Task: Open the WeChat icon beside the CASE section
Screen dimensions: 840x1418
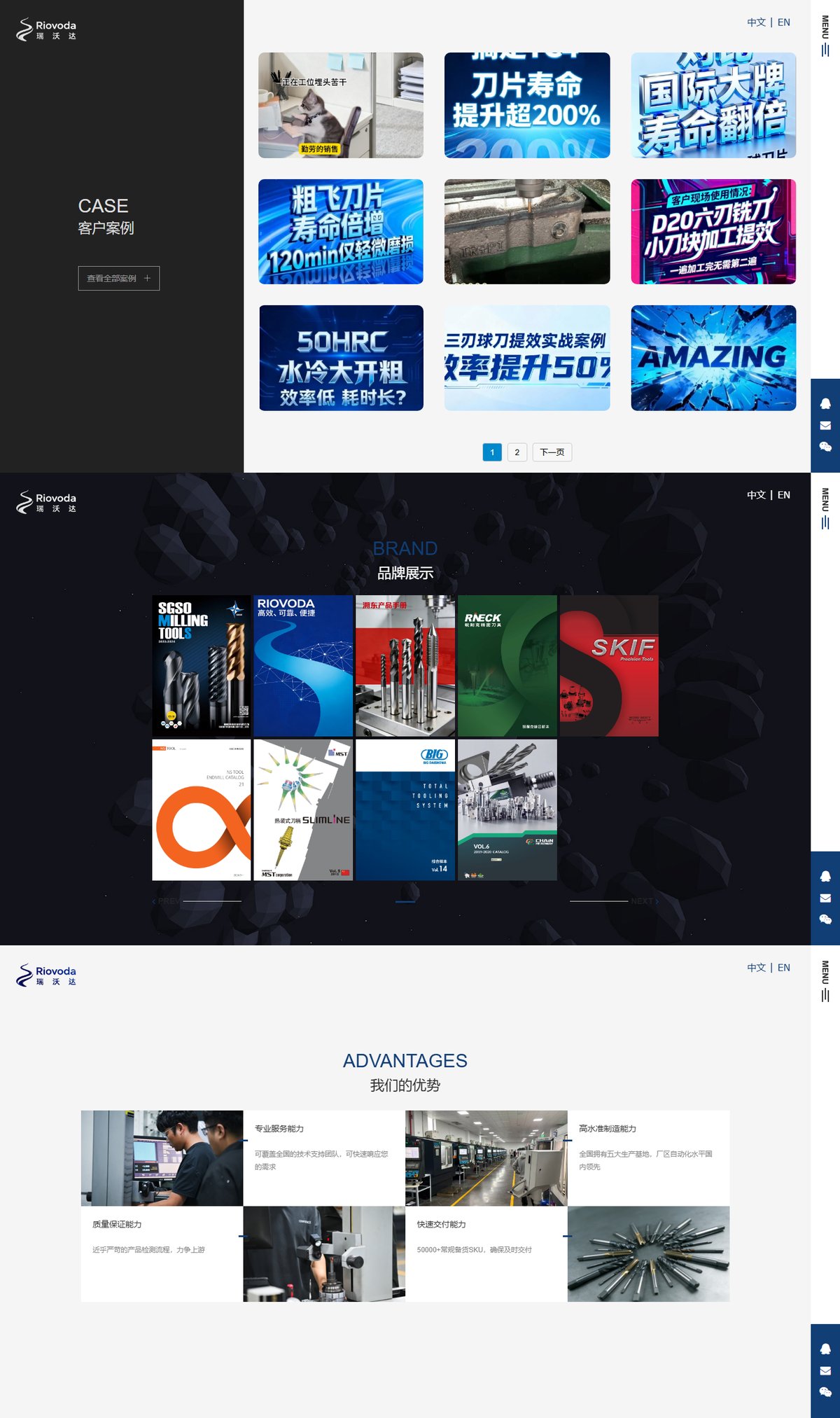Action: [825, 447]
